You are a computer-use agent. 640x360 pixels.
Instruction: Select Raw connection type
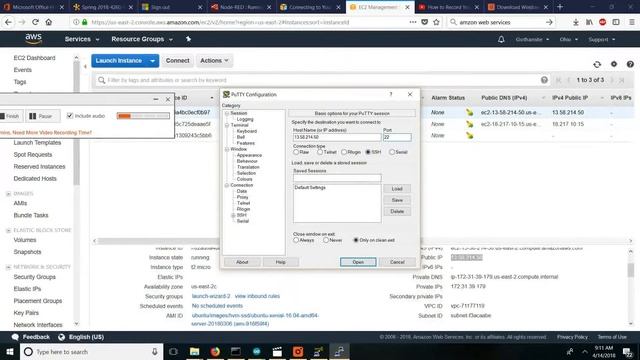296,152
